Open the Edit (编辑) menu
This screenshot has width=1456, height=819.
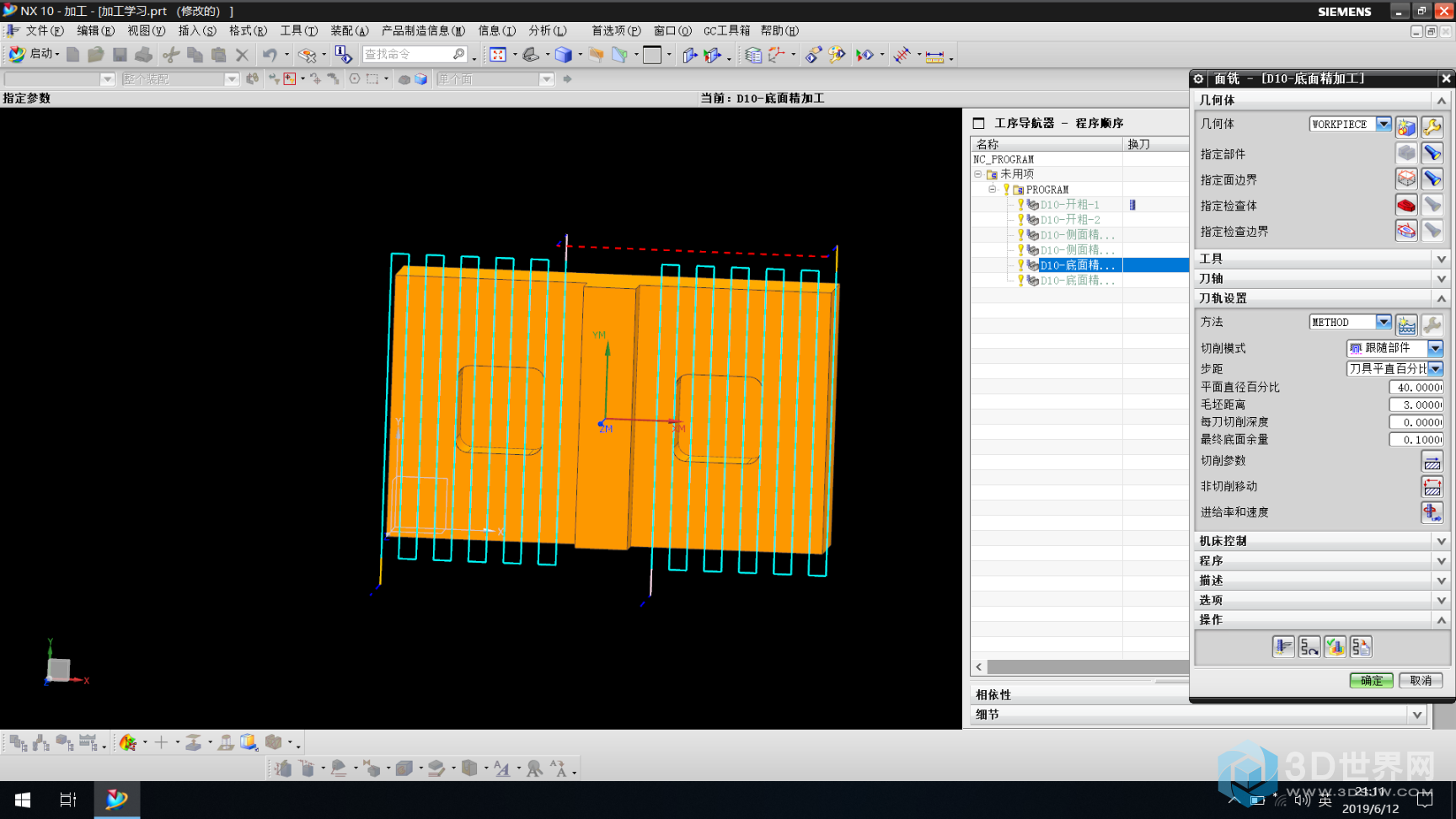[x=95, y=30]
